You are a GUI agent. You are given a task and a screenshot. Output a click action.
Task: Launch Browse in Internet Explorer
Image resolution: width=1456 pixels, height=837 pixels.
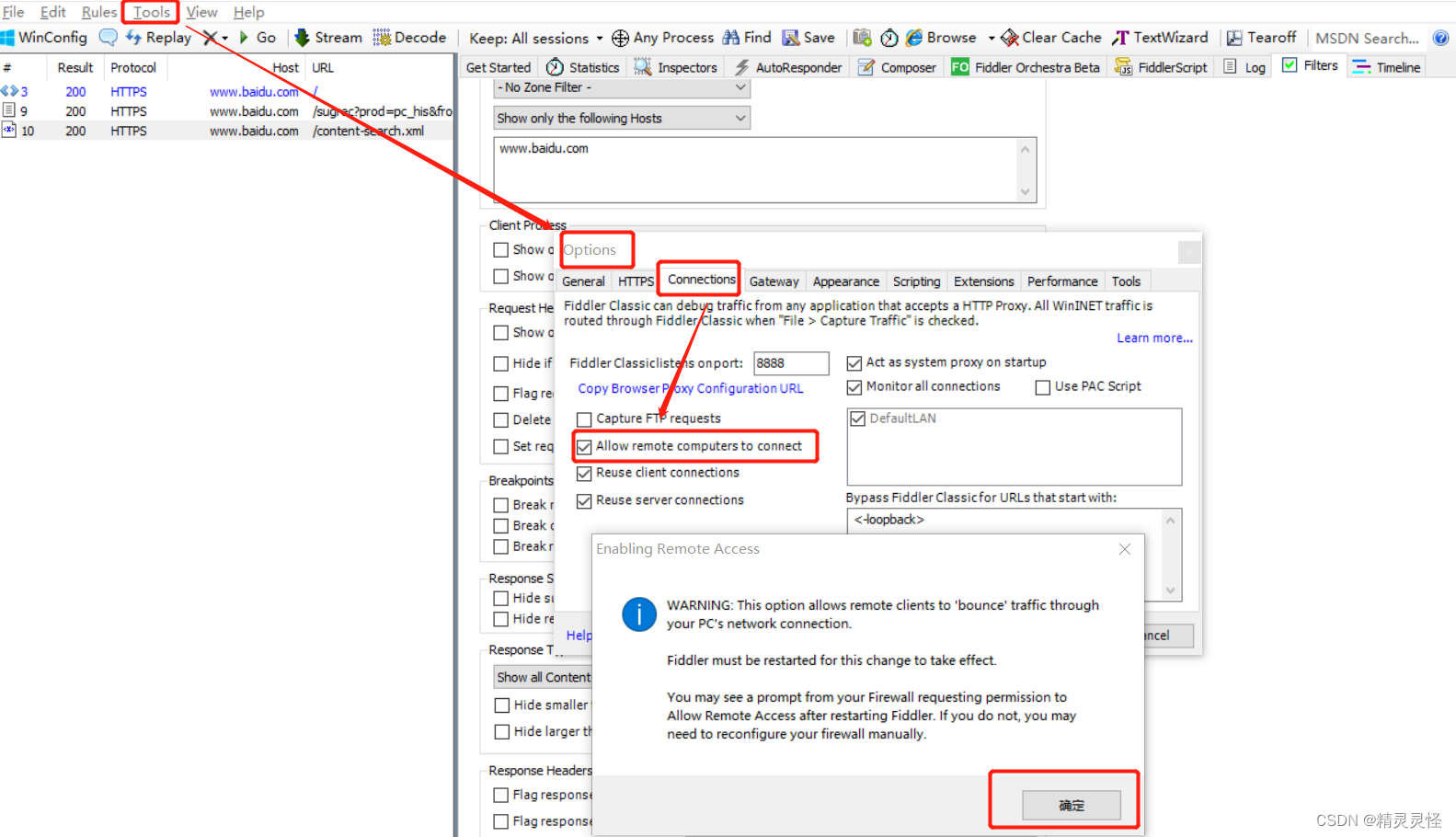click(941, 38)
